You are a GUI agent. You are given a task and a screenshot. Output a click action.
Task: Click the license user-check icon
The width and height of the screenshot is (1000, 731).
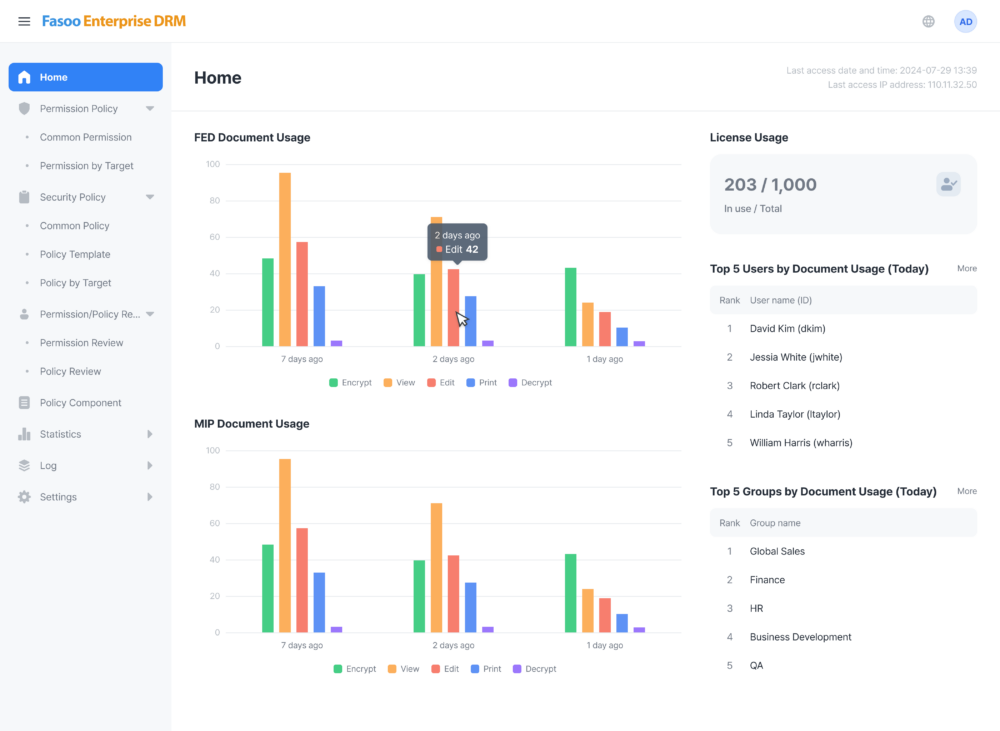(x=948, y=184)
